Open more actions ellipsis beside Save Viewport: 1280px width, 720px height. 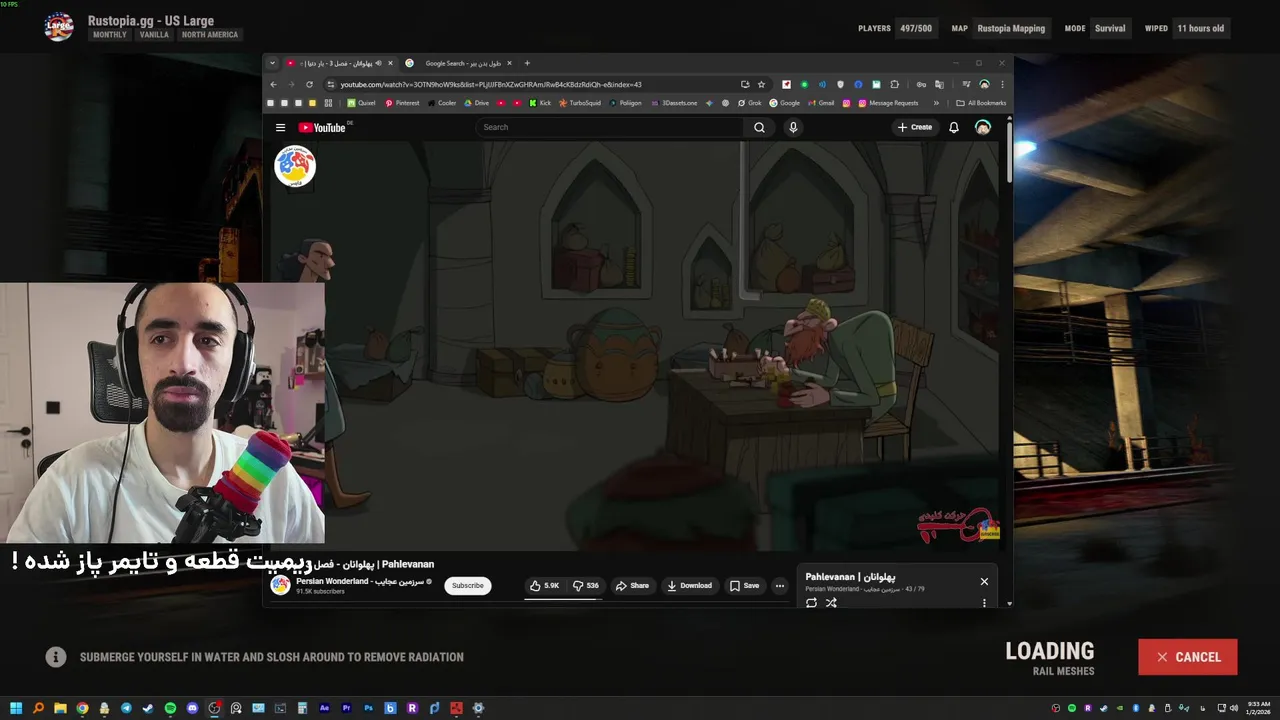pos(780,586)
